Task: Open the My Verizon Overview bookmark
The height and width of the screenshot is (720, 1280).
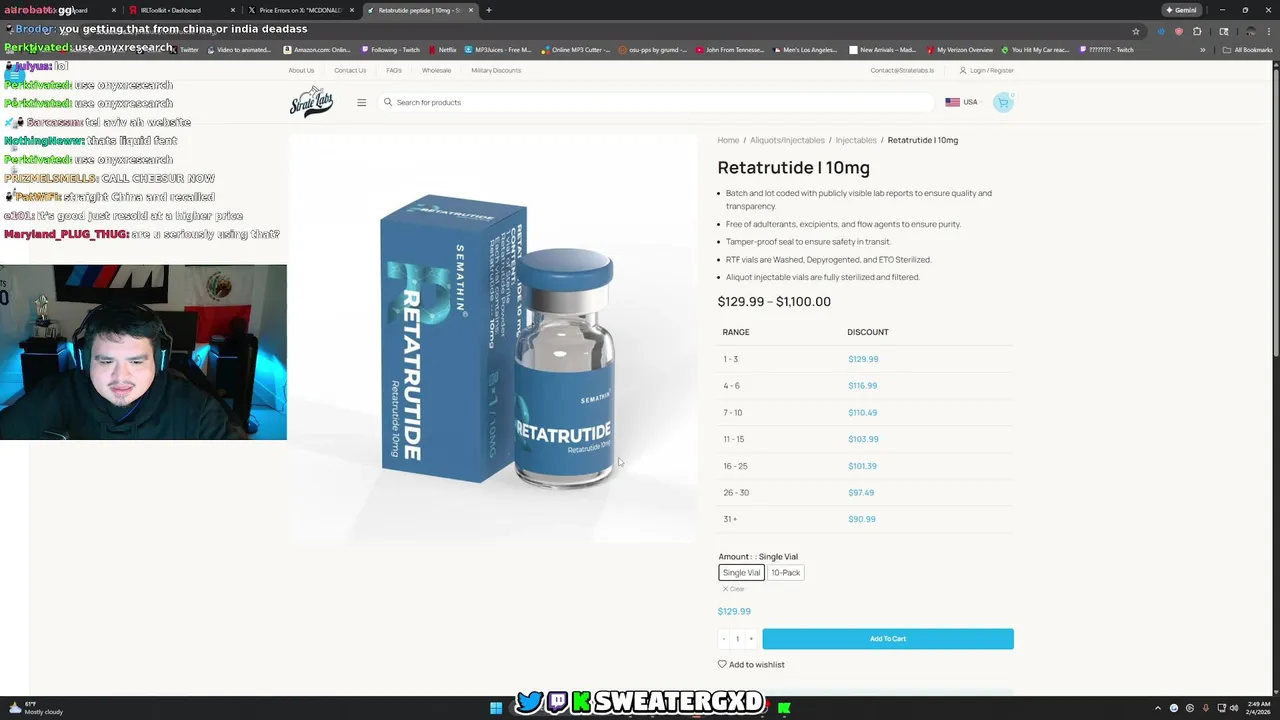Action: pyautogui.click(x=960, y=50)
